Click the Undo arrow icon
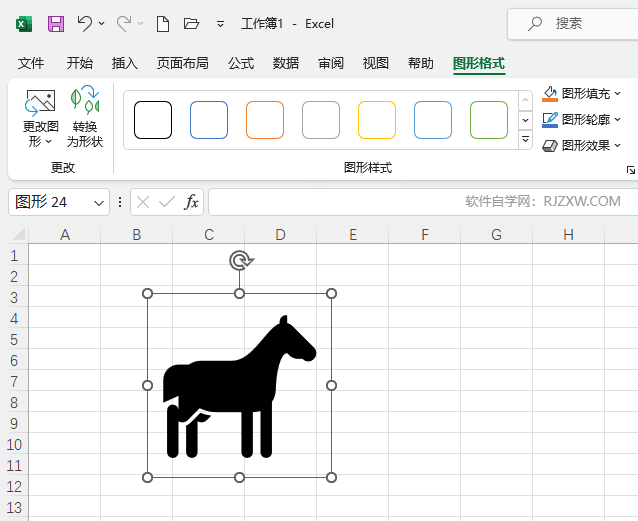The width and height of the screenshot is (638, 521). [x=85, y=23]
